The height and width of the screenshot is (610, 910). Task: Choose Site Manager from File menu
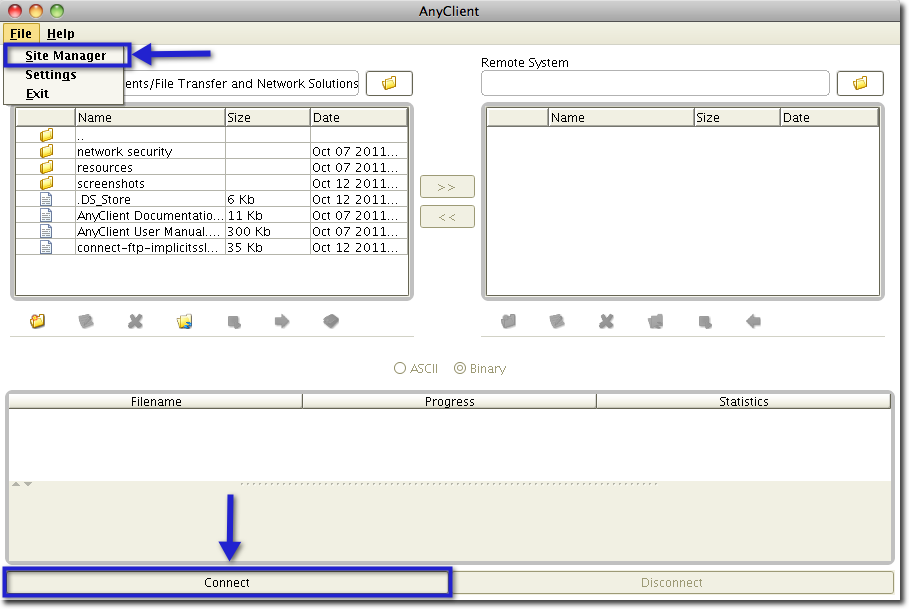(x=66, y=56)
